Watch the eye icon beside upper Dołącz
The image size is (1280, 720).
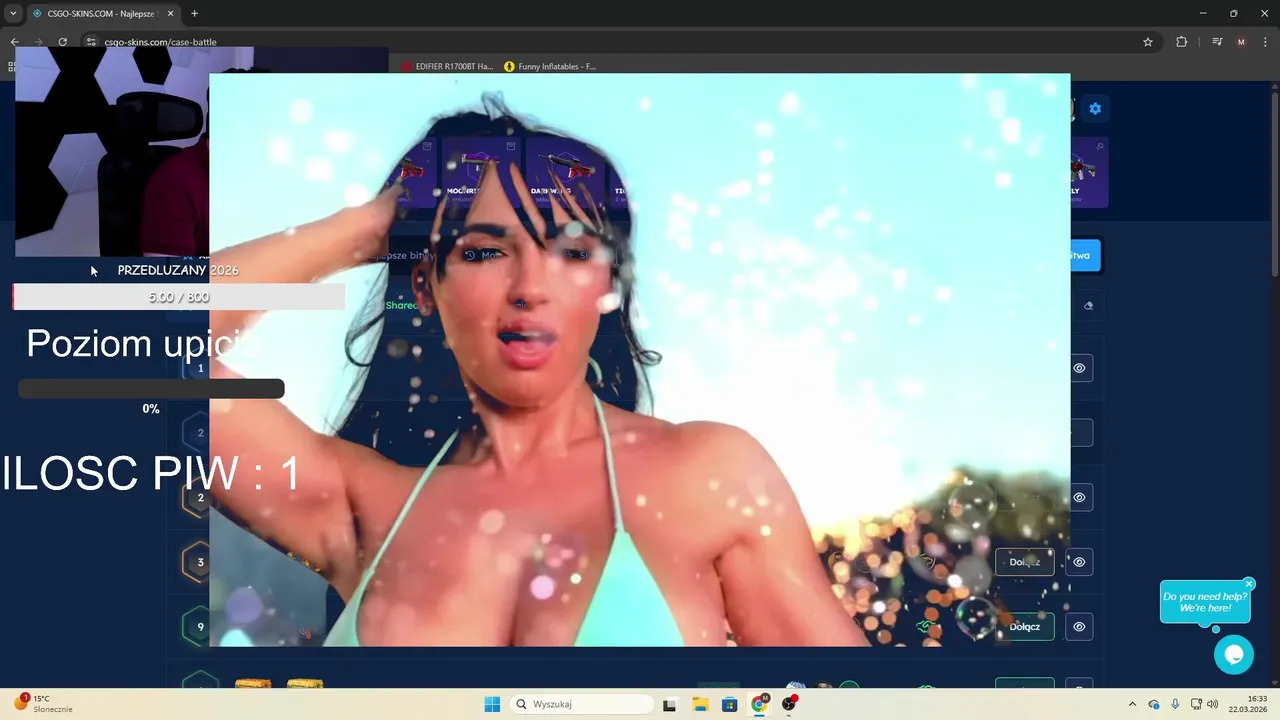coord(1079,562)
